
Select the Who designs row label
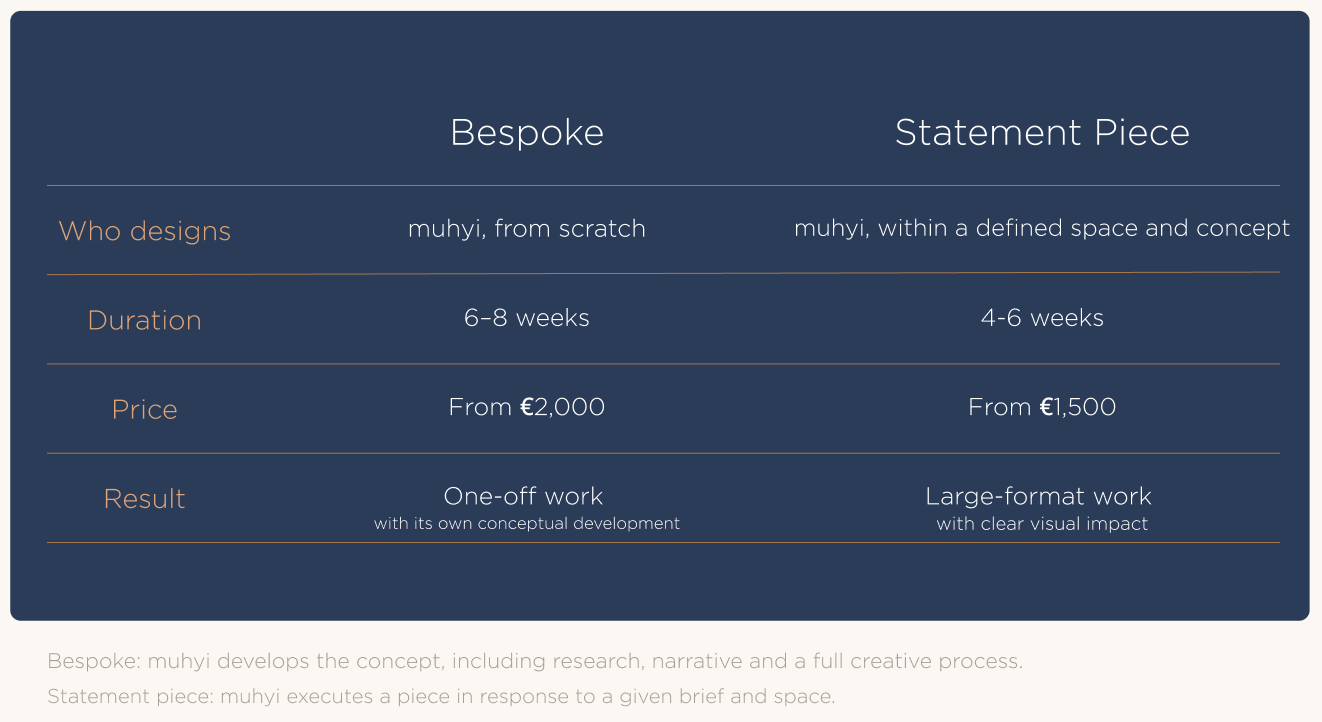[145, 231]
